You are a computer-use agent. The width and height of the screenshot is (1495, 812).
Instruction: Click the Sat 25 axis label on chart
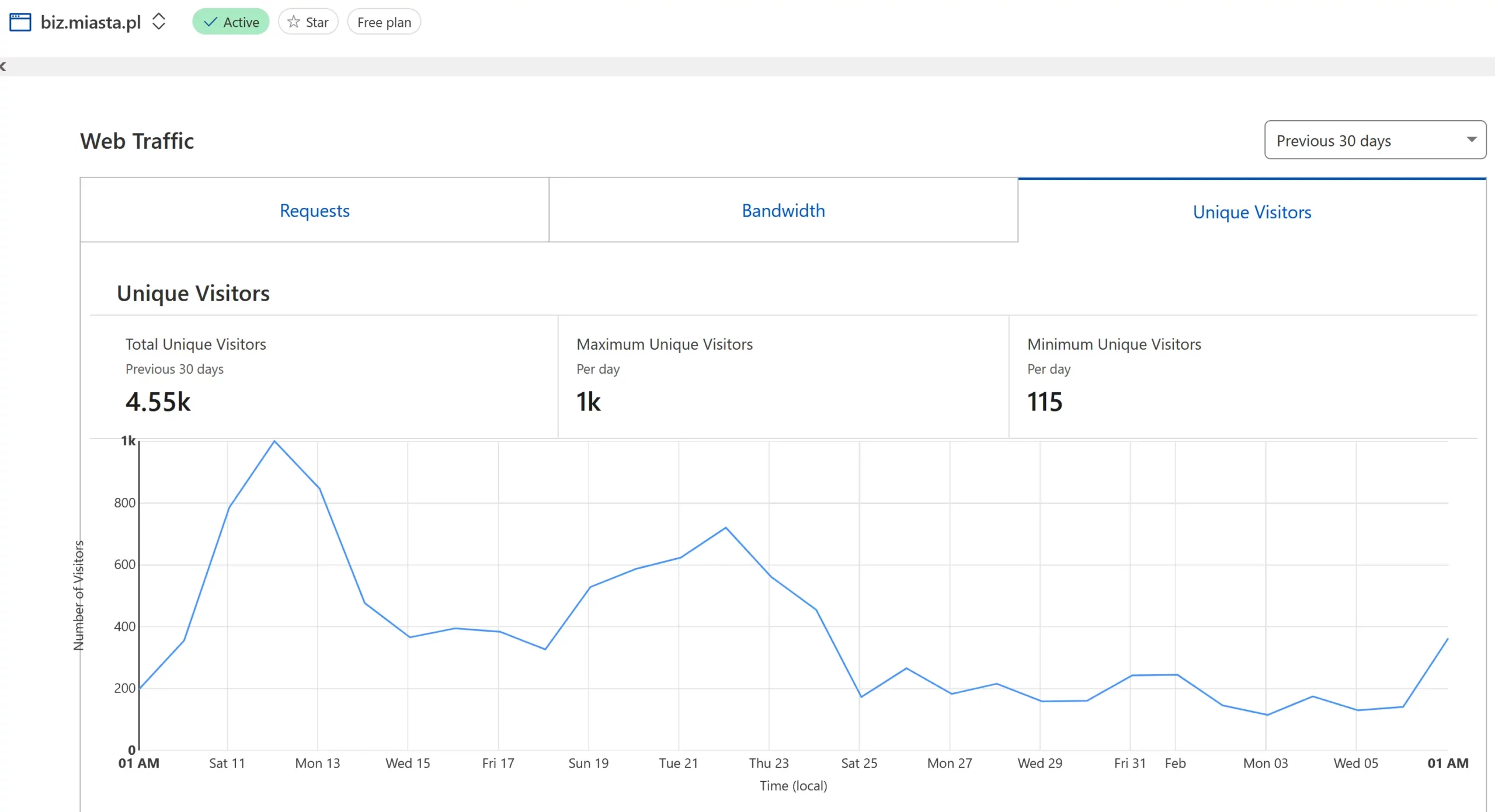coord(858,763)
